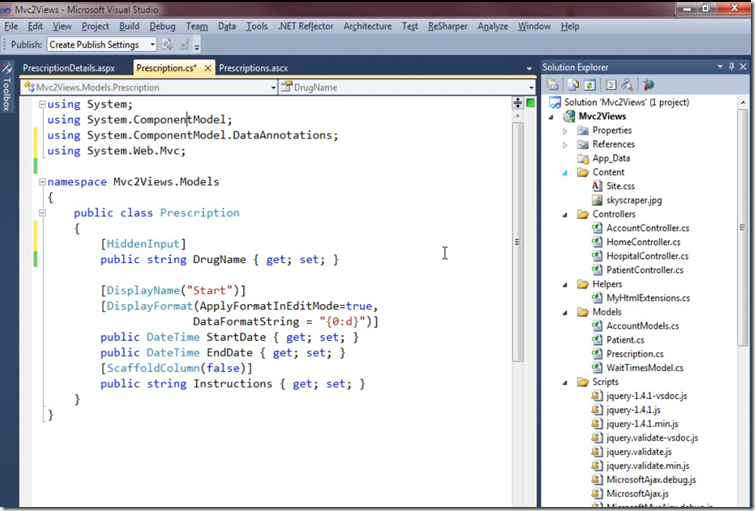
Task: Click the Site.css file icon
Action: point(597,186)
